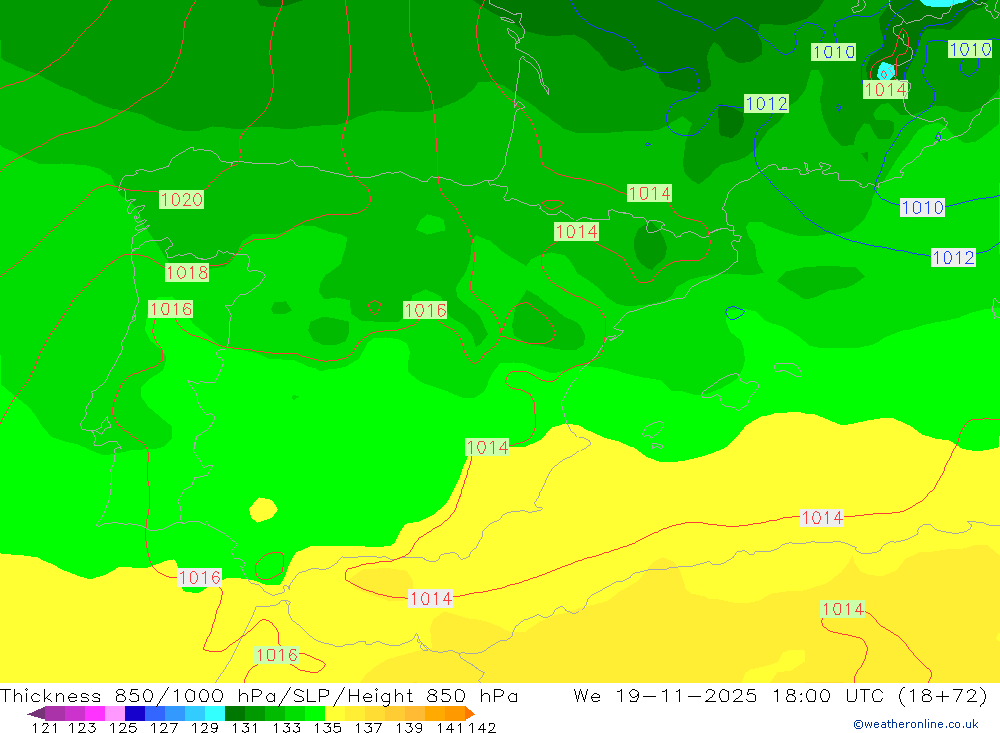Click legend value 141
1000x733 pixels.
pos(449,727)
